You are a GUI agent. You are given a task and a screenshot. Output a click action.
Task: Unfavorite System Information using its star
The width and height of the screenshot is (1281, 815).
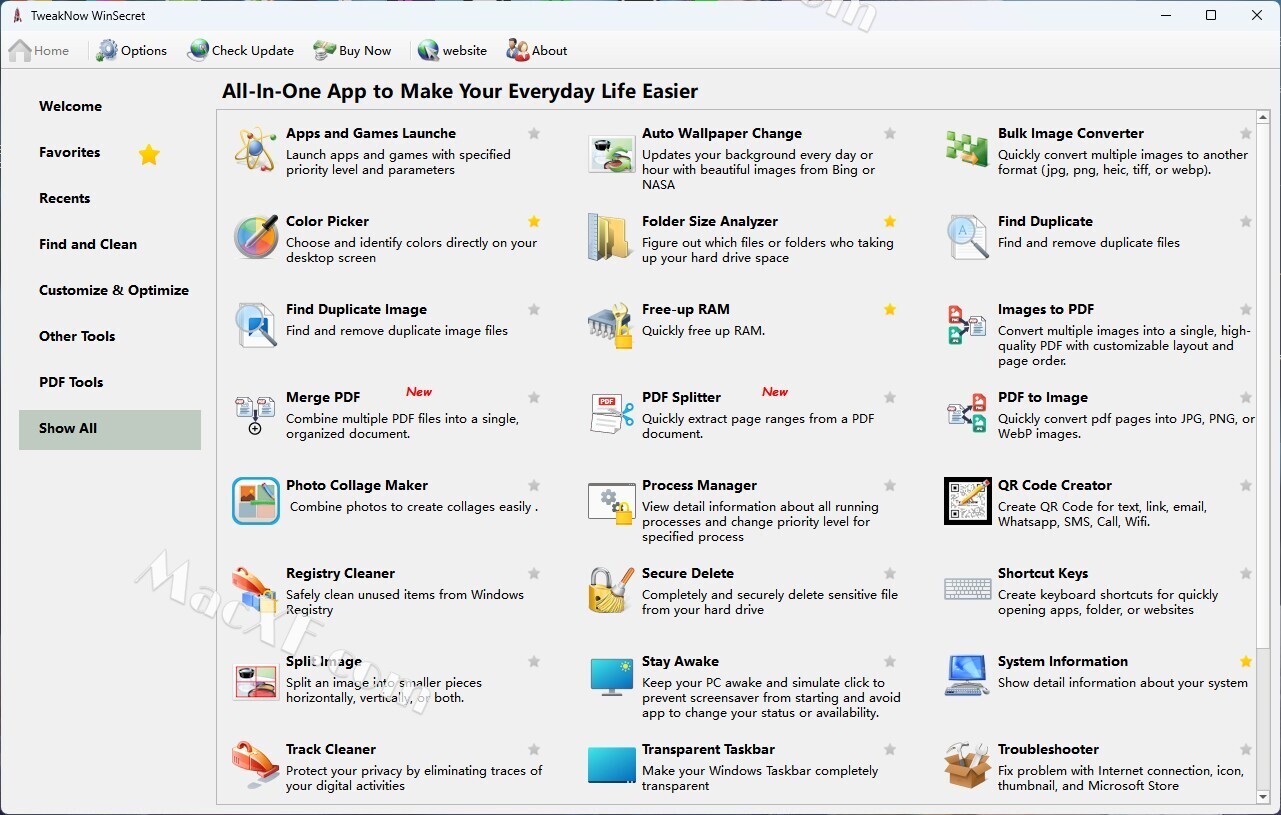pyautogui.click(x=1246, y=661)
